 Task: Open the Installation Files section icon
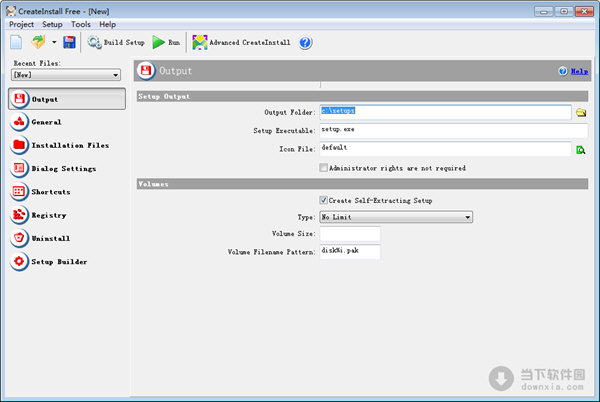[19, 145]
